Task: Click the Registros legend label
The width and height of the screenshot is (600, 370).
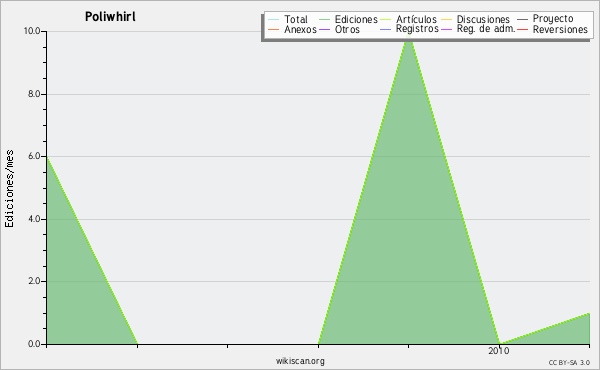Action: (417, 29)
